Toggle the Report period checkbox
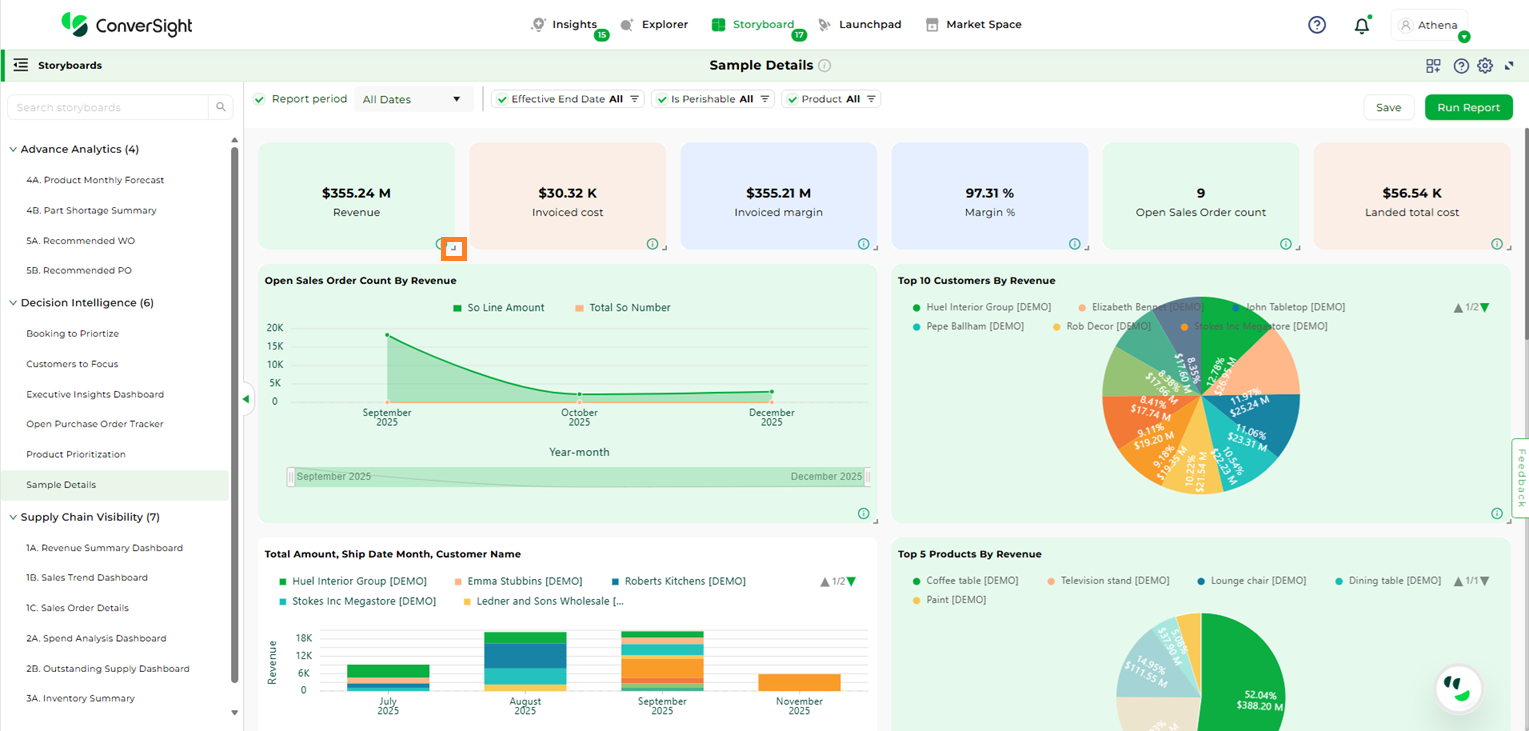 [260, 99]
